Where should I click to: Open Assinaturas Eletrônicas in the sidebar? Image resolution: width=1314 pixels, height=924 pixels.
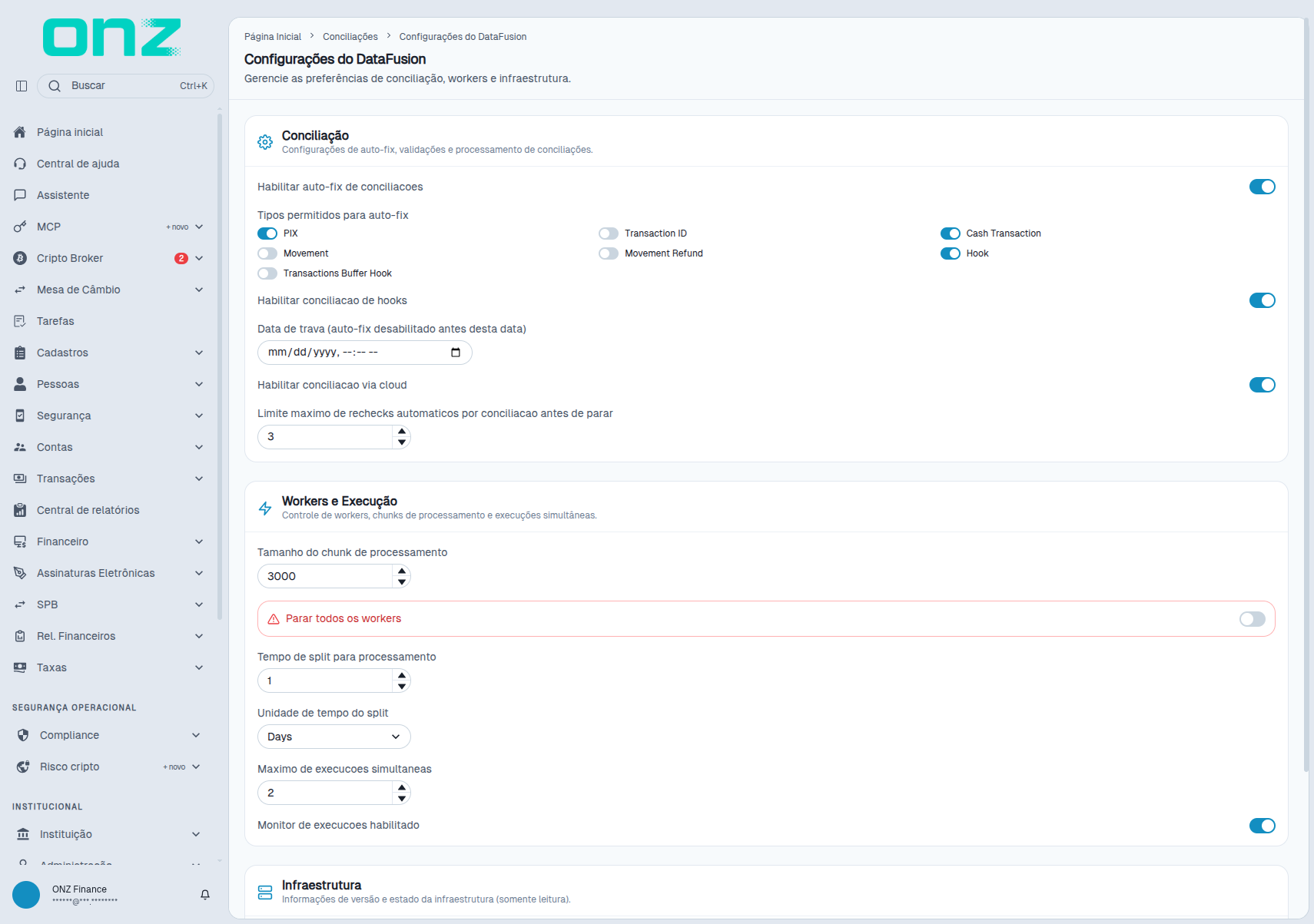click(x=109, y=573)
